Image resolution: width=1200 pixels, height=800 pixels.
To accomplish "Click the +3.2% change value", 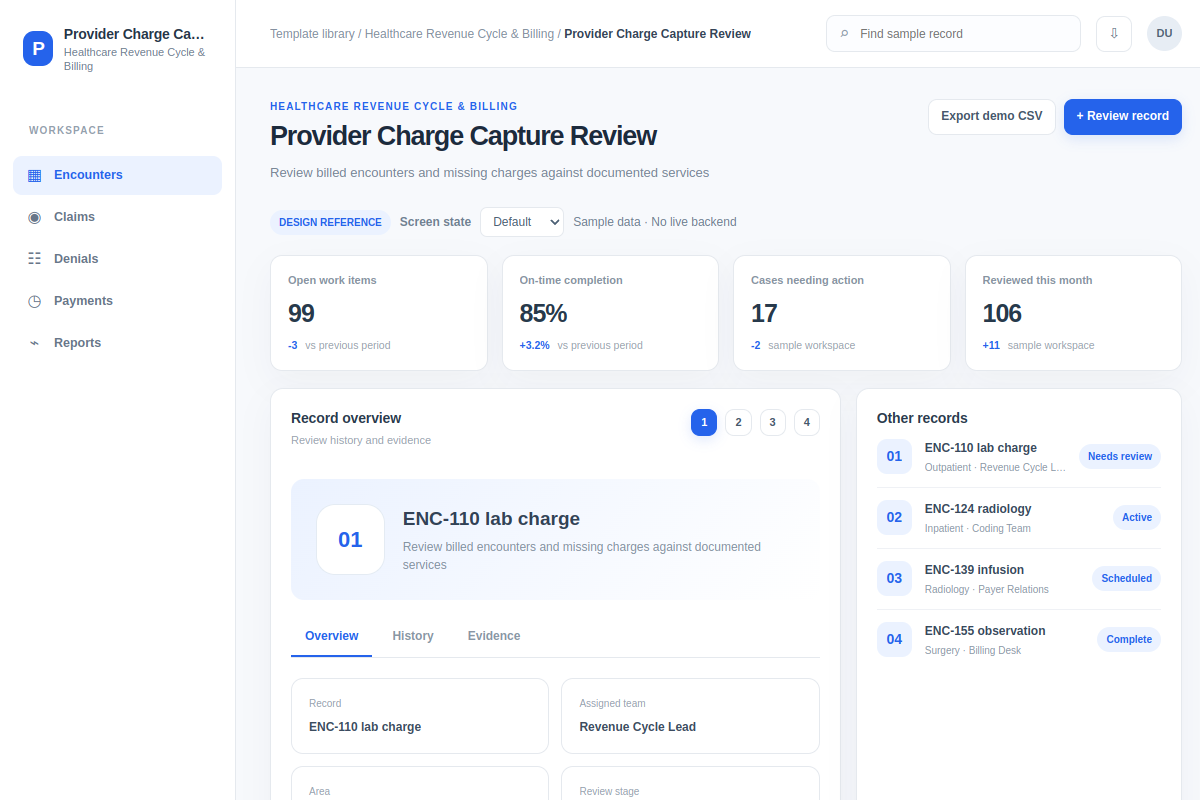I will pyautogui.click(x=534, y=345).
